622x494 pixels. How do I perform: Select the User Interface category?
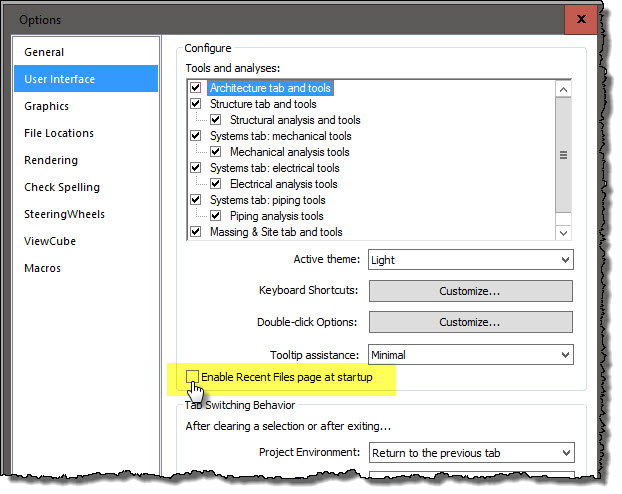click(x=86, y=79)
